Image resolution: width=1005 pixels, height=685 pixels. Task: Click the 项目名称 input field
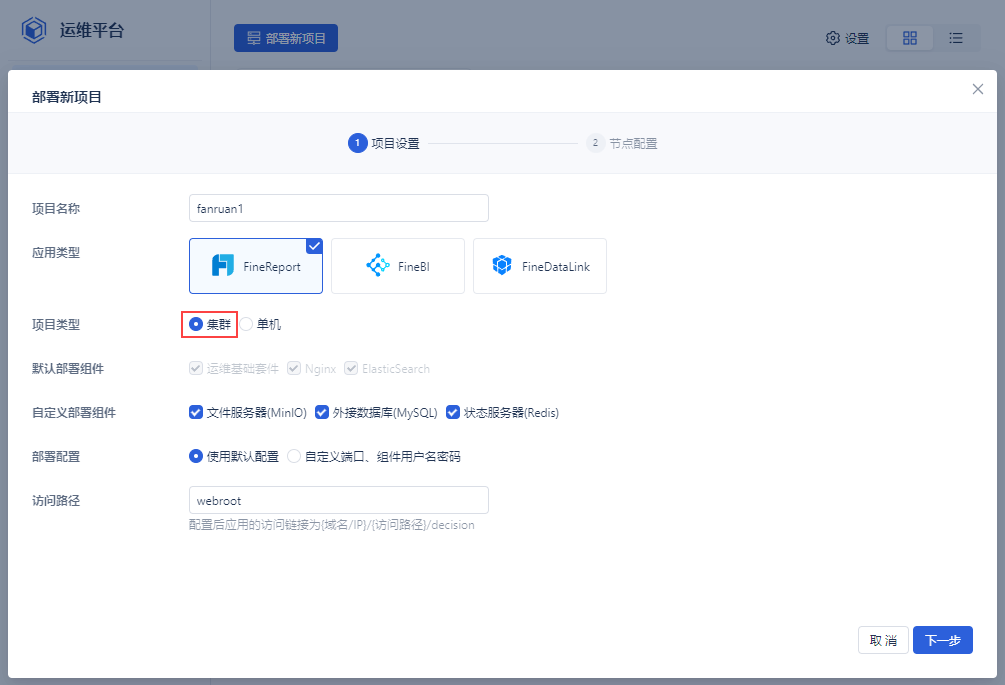[x=338, y=208]
